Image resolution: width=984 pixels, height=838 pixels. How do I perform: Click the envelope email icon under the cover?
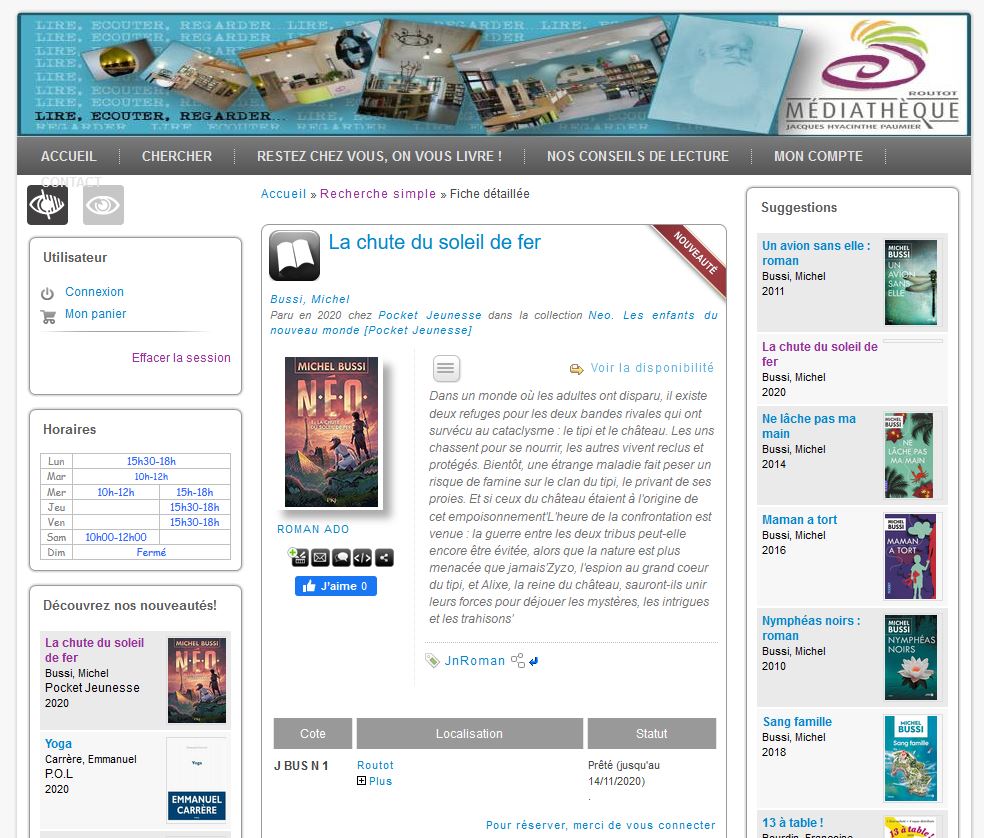pos(320,558)
